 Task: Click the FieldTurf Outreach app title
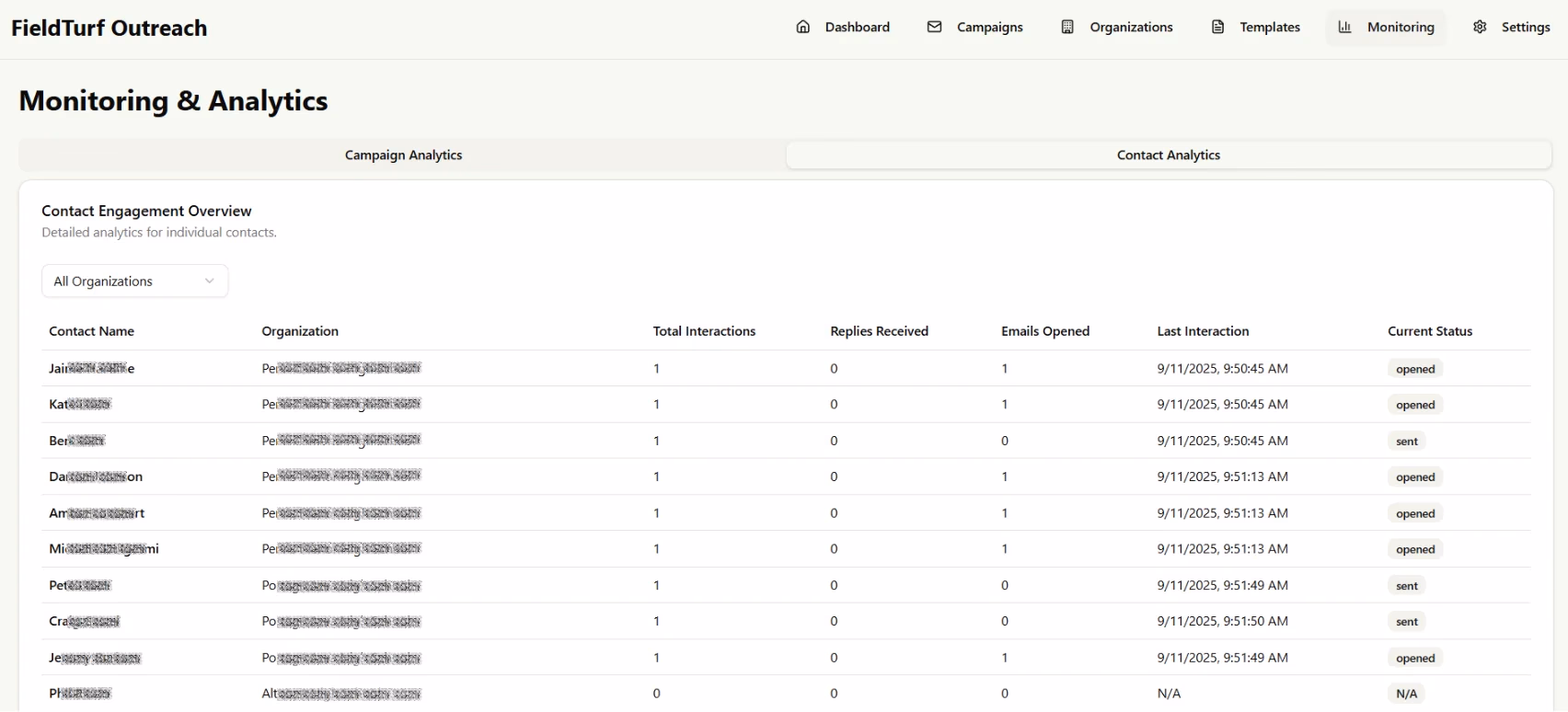[110, 29]
